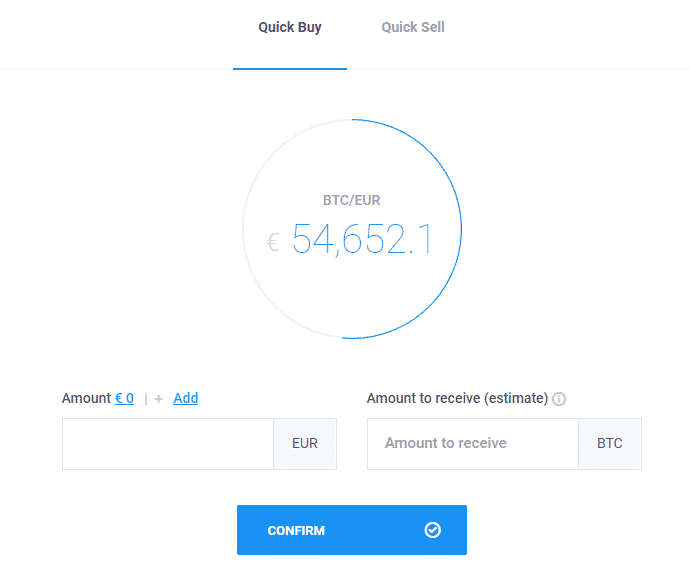Click the divider bar between € 0 and Add

coord(146,399)
